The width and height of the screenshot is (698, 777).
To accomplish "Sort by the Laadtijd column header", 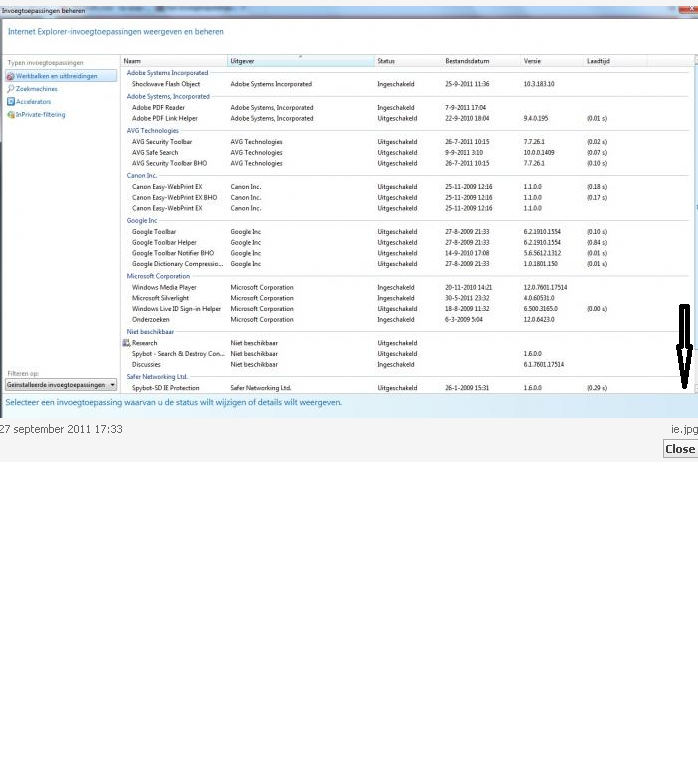I will [x=615, y=61].
